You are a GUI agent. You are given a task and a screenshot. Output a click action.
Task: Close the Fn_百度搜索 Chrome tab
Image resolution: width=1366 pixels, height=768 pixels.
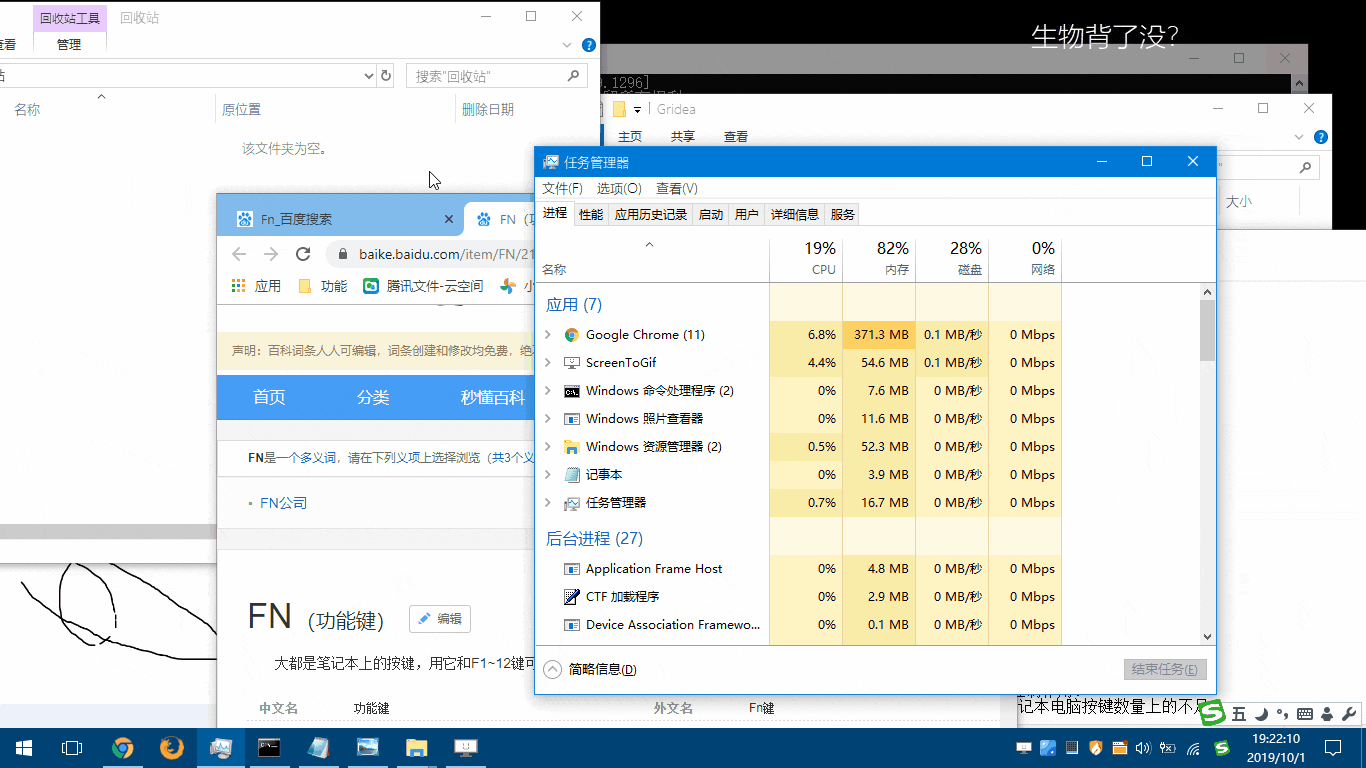click(449, 219)
